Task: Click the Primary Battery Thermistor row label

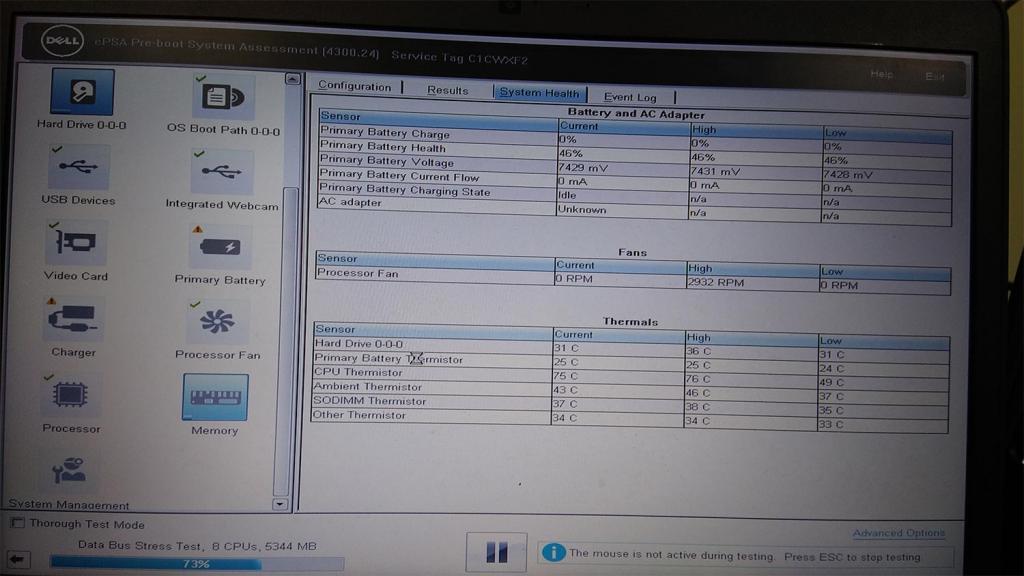Action: (x=389, y=359)
